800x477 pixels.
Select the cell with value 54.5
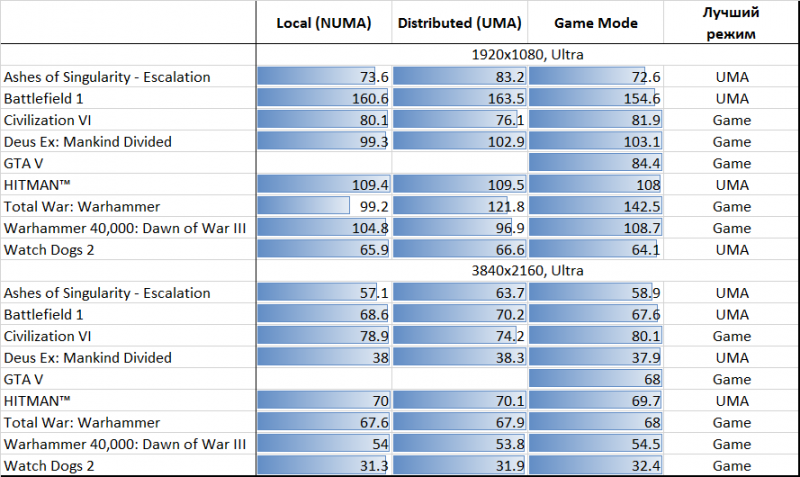[x=595, y=444]
